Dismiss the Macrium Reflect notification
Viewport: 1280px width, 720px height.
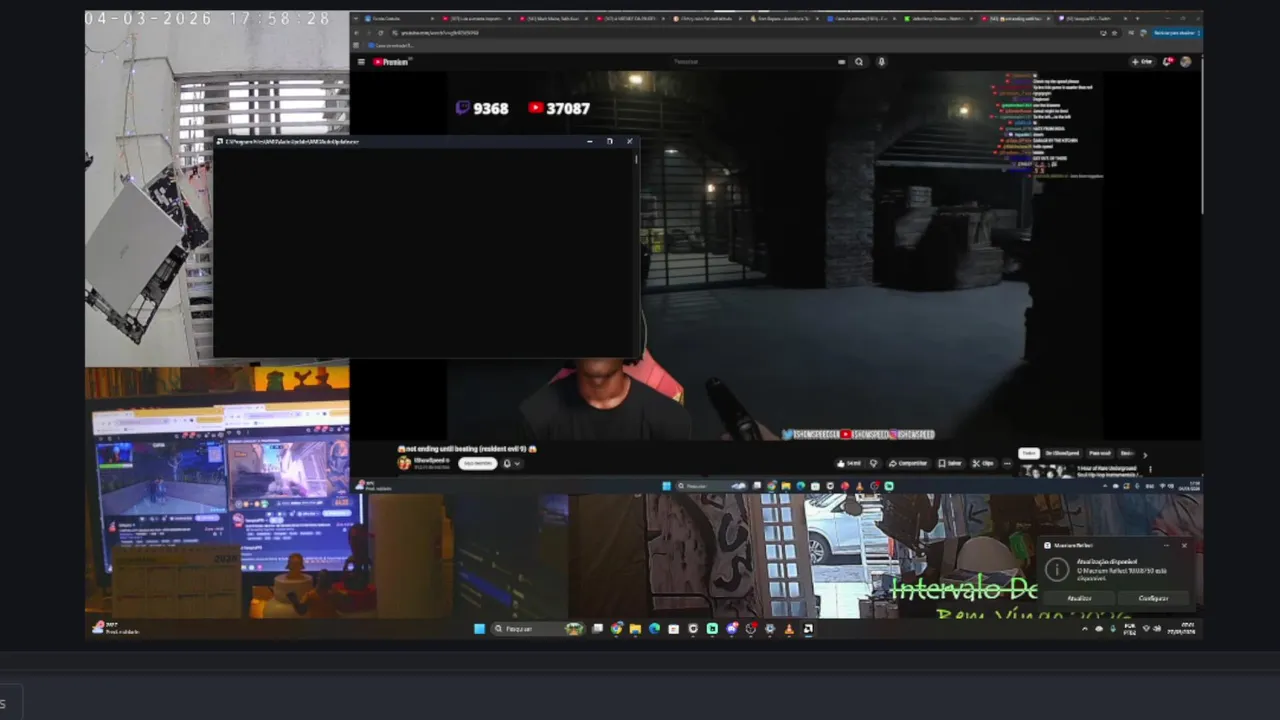[x=1184, y=545]
